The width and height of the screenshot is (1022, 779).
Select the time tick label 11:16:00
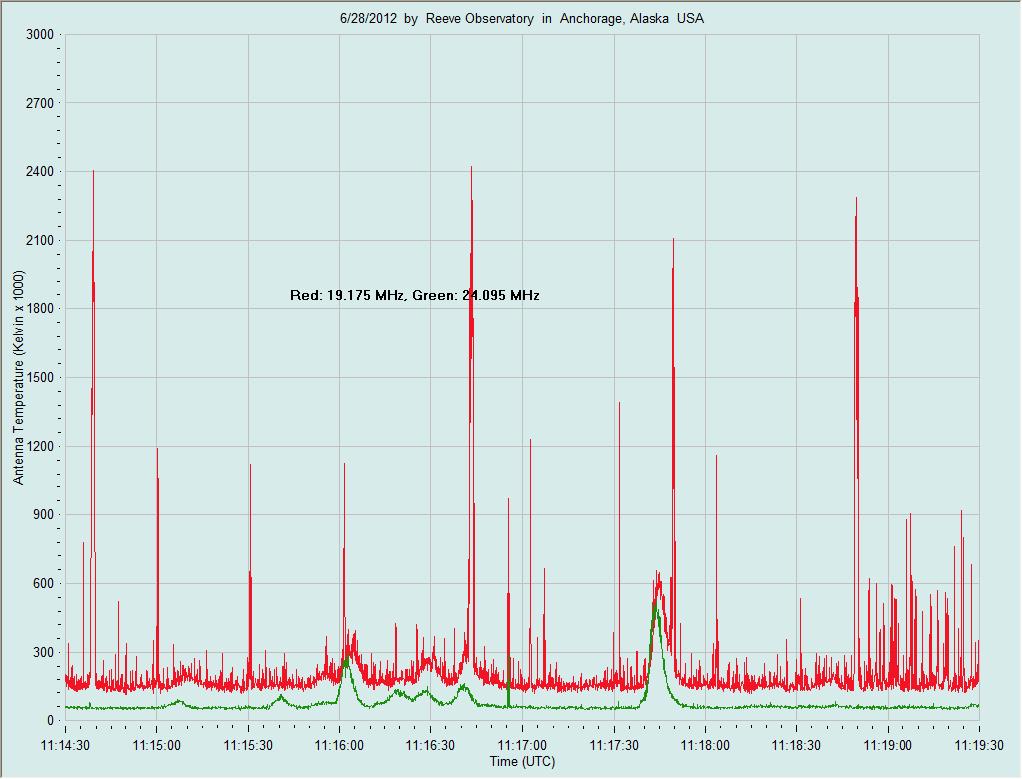[339, 745]
